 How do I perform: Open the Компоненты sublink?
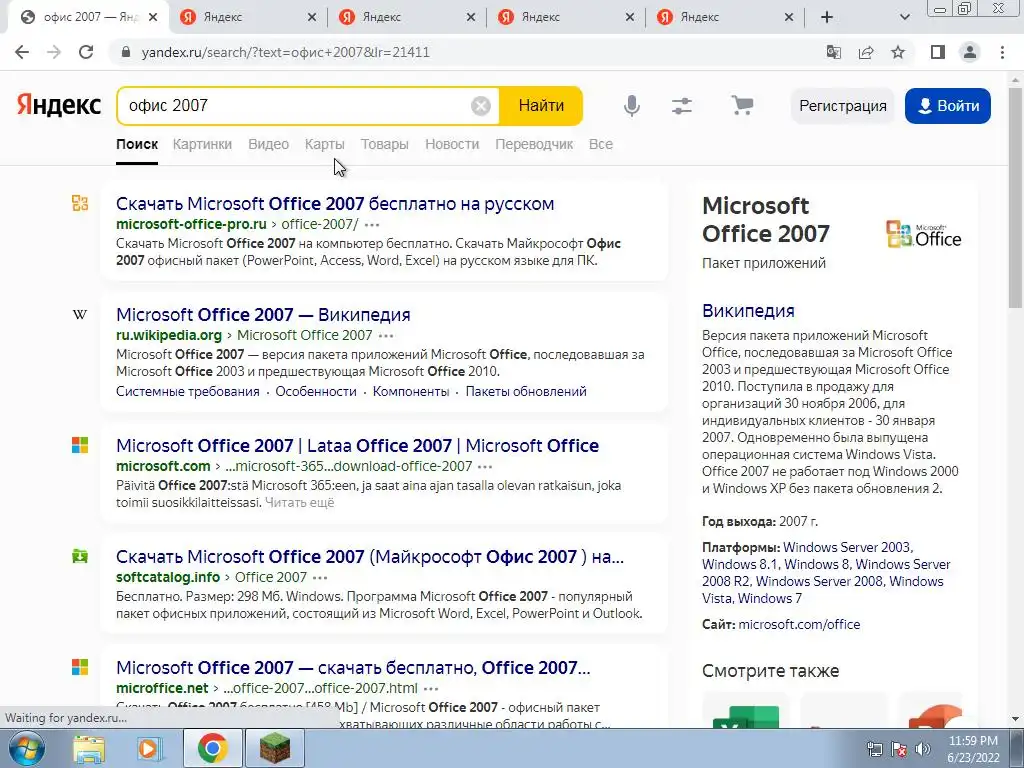tap(411, 392)
